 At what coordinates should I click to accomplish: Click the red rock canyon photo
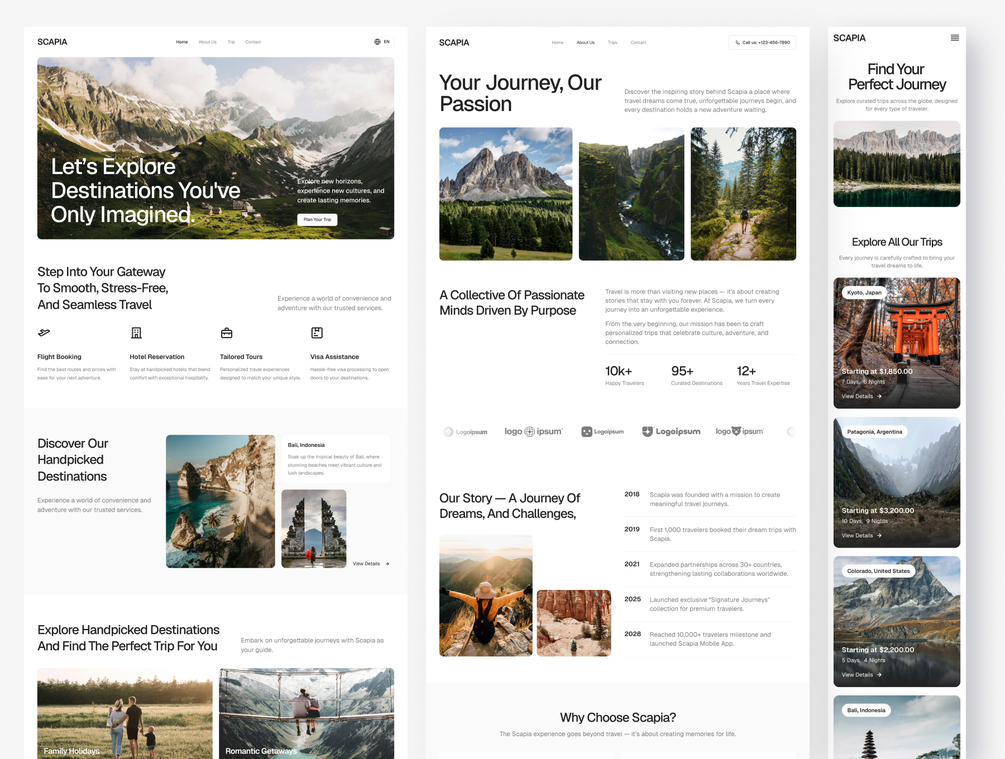[574, 623]
